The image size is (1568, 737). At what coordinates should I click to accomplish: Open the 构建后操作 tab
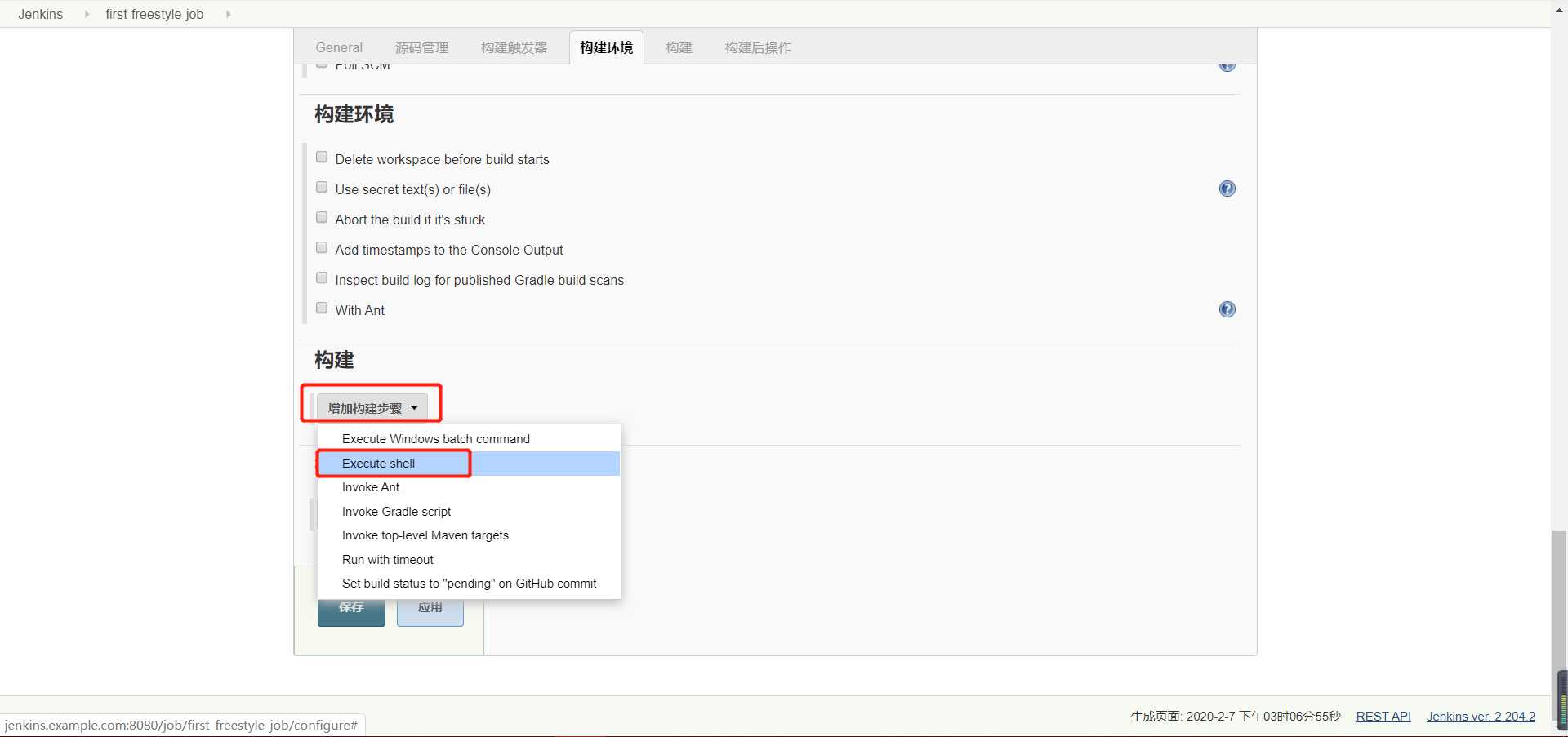(x=758, y=47)
